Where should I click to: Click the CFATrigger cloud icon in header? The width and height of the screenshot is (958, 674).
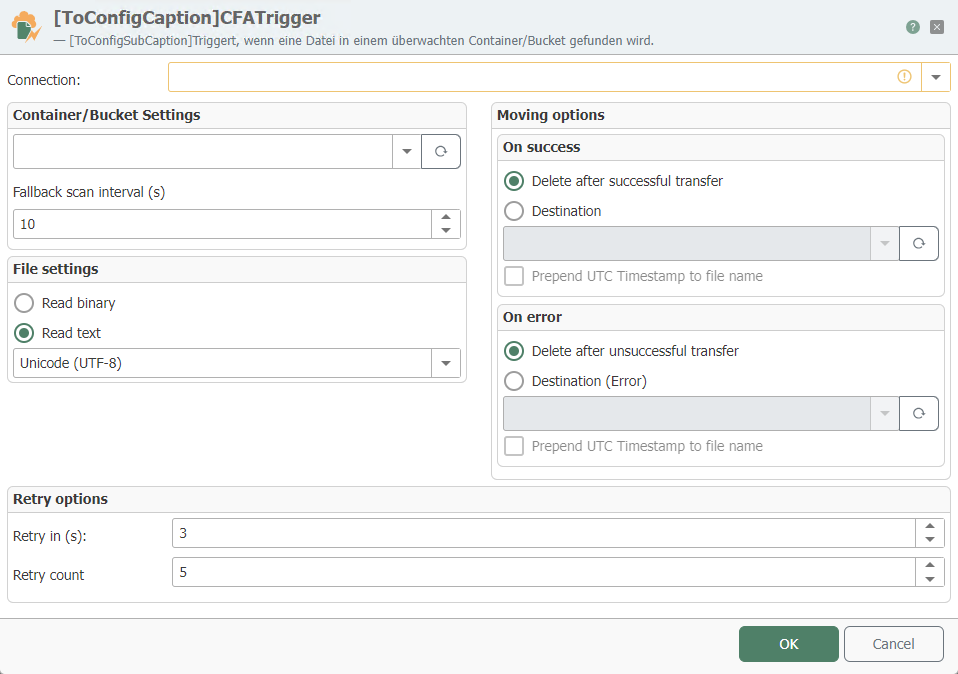point(25,26)
